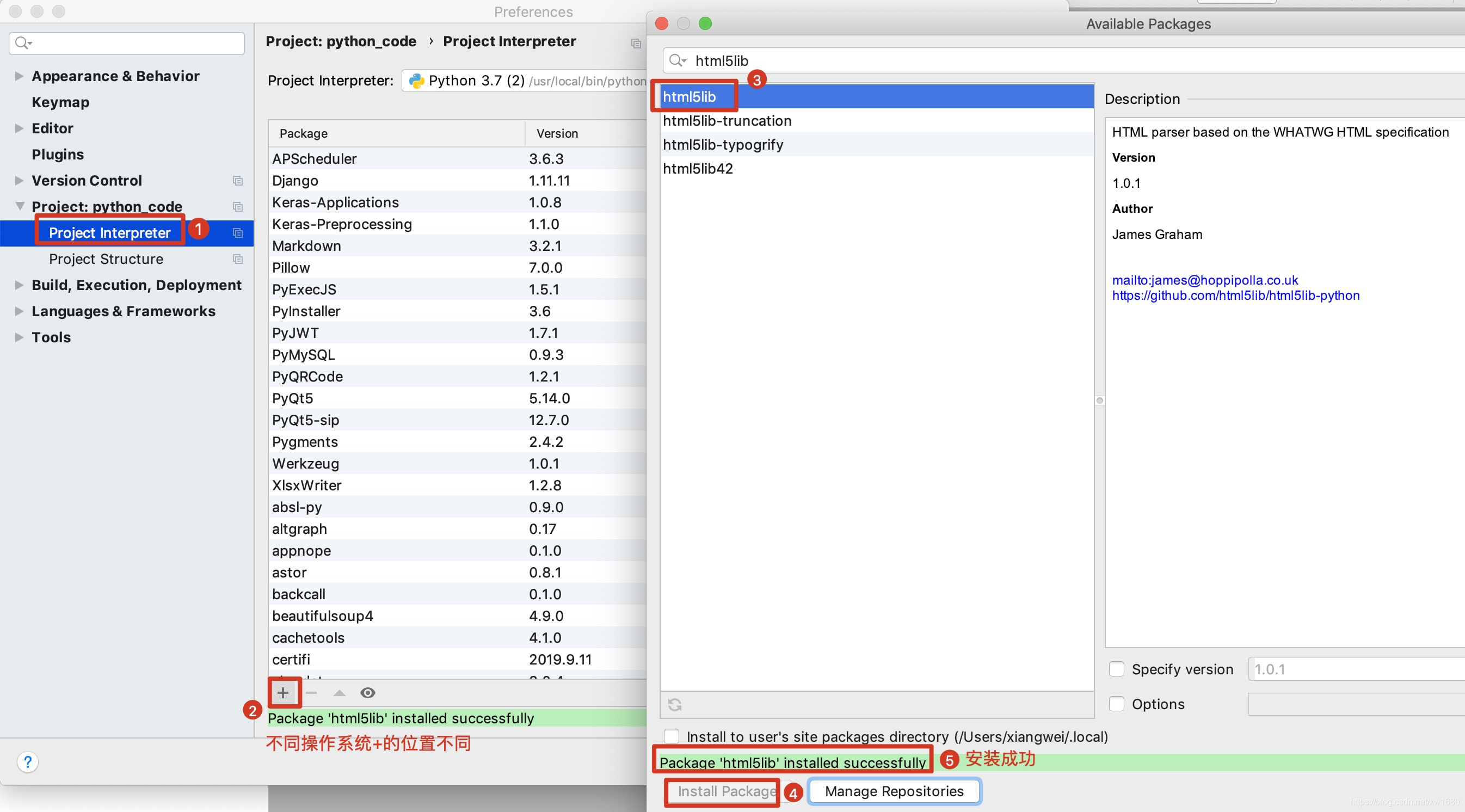Select html5lib-typogrify in the list
1465x812 pixels.
[877, 144]
